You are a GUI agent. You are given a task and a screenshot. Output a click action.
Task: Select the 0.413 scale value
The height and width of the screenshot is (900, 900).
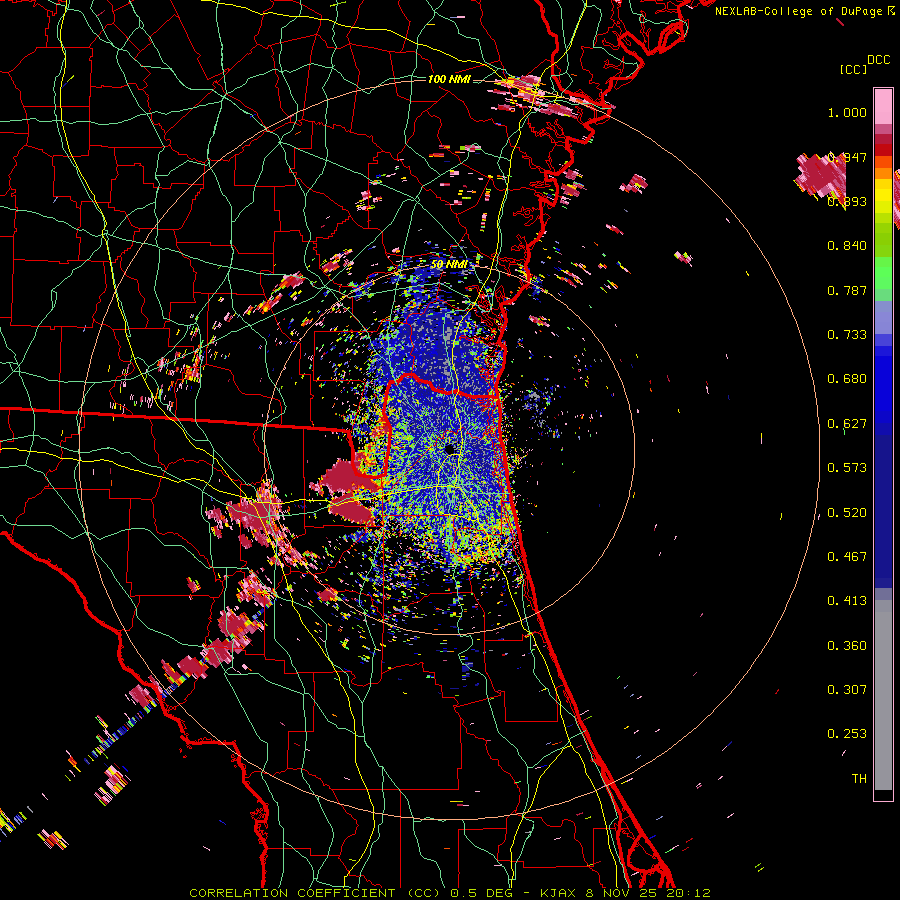(847, 601)
